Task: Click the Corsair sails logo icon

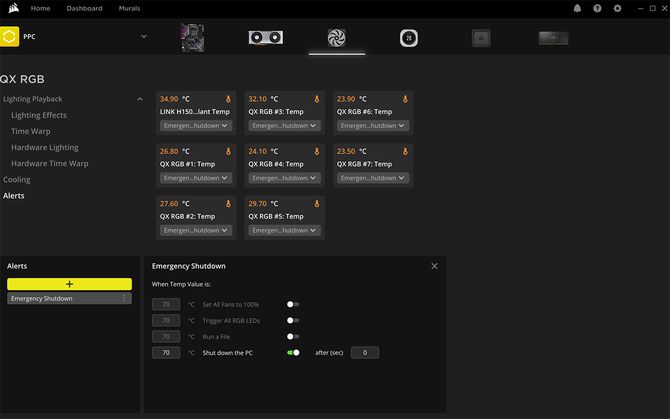Action: 14,8
